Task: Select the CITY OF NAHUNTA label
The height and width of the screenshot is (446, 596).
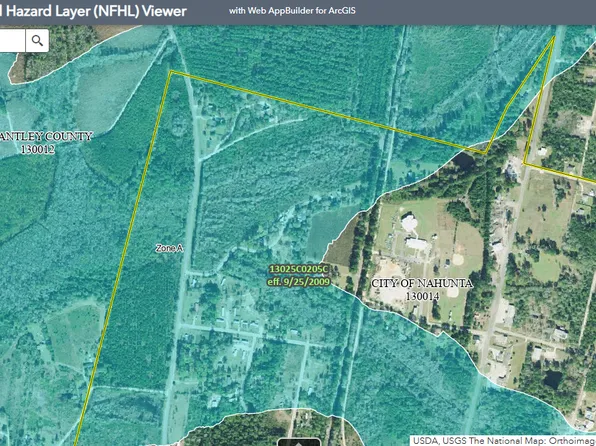Action: (422, 283)
